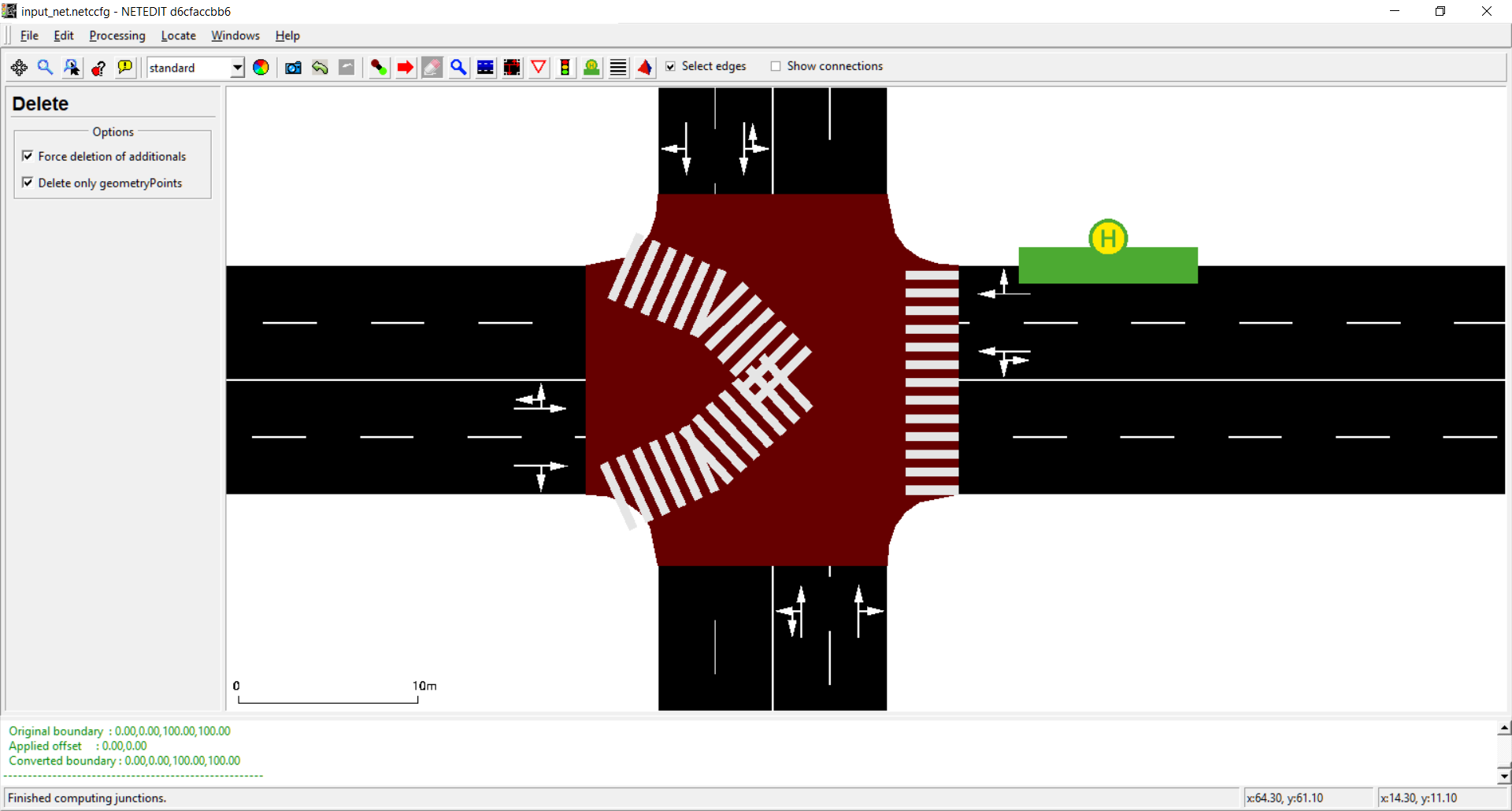Click the take screenshot camera icon
The image size is (1512, 811).
293,68
